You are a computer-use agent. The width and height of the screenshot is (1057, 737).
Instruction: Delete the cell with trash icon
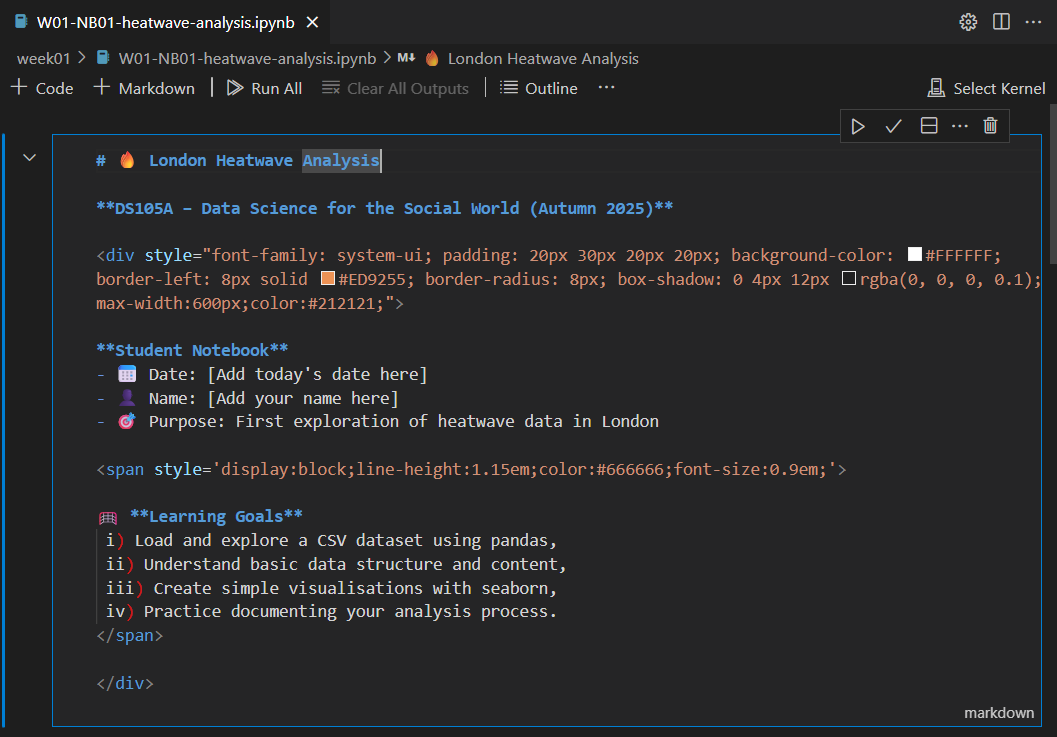coord(990,126)
